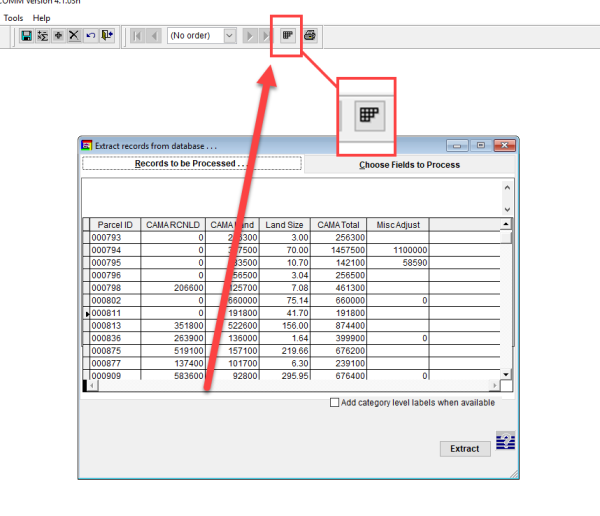Switch to Choose Fields to Process tab
The image size is (600, 516).
tap(409, 165)
